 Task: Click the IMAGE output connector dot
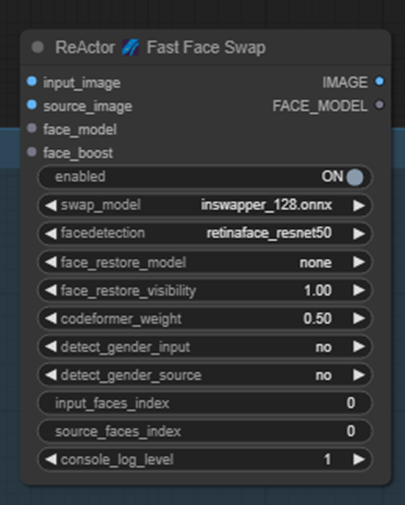379,81
